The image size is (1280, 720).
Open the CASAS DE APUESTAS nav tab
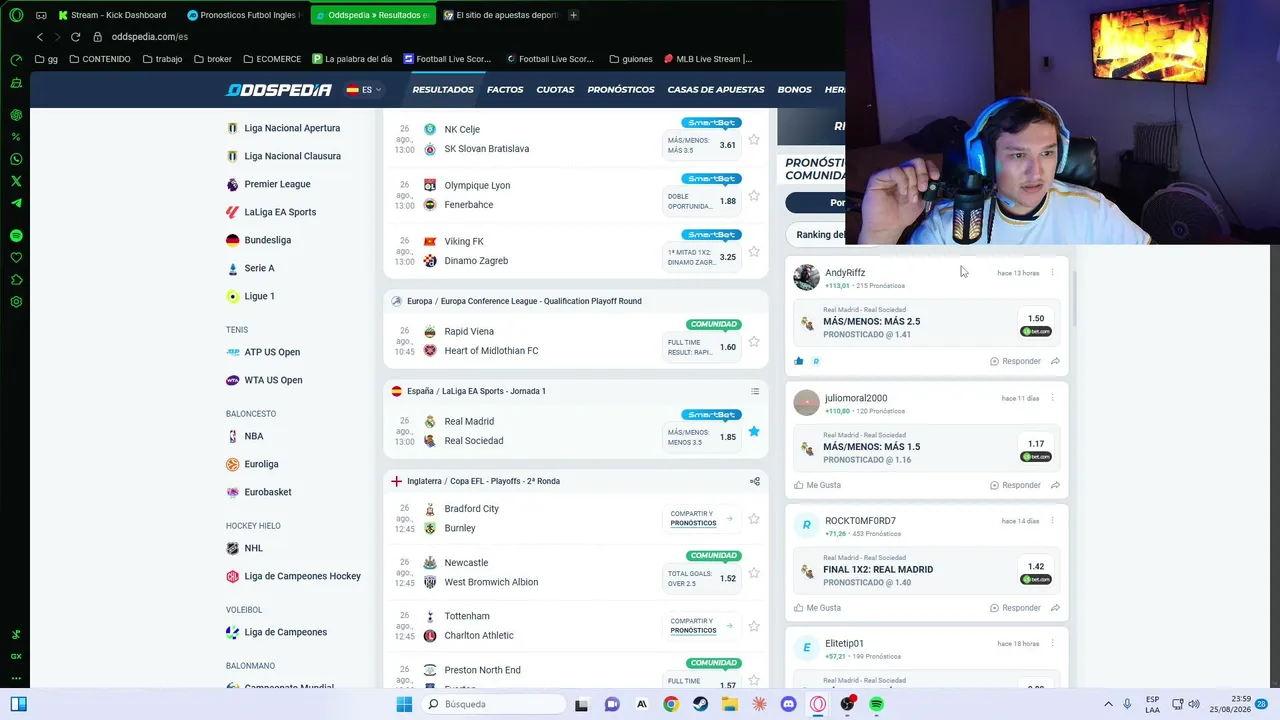716,90
